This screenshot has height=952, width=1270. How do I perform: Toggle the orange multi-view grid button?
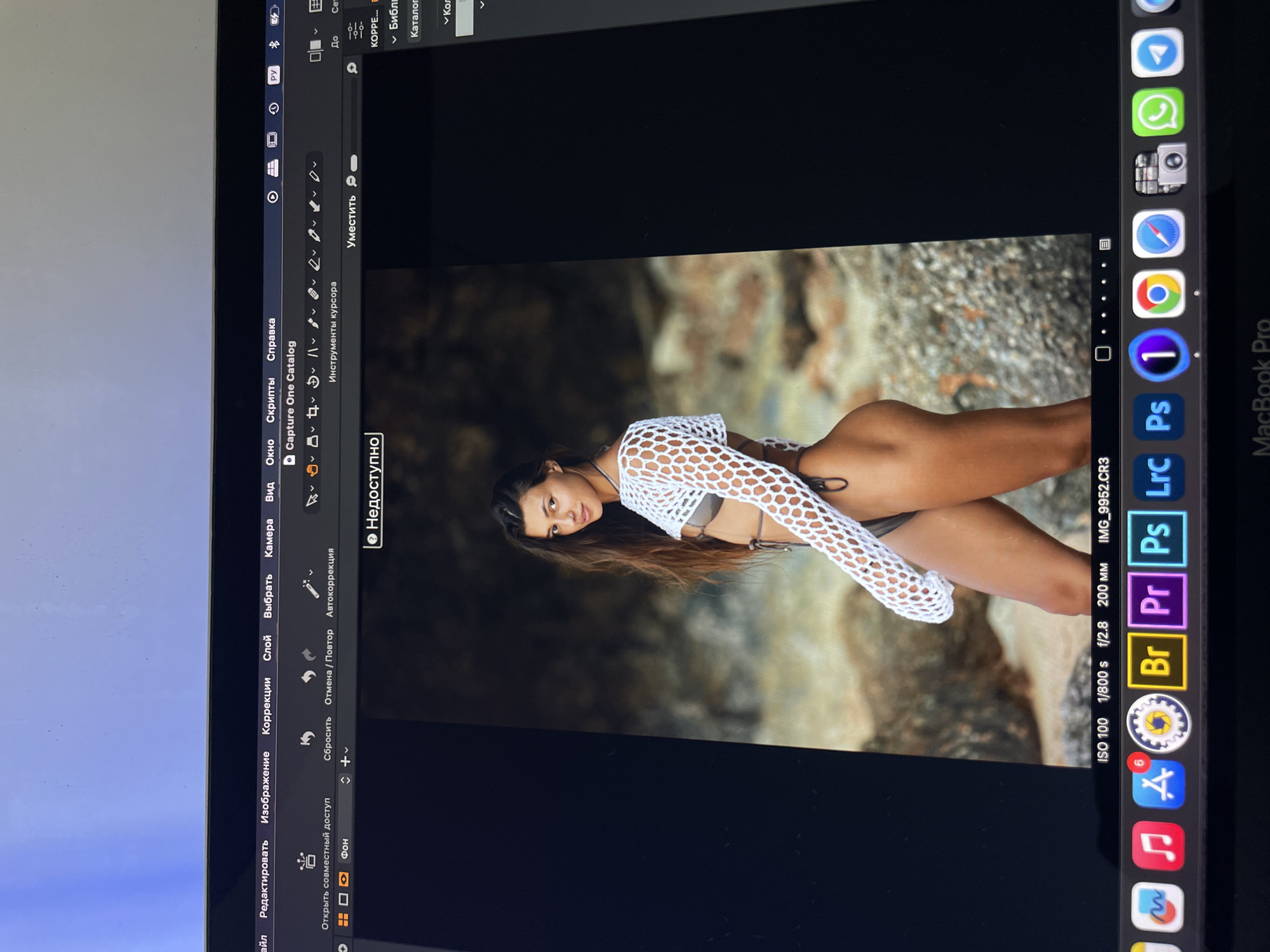point(343,919)
